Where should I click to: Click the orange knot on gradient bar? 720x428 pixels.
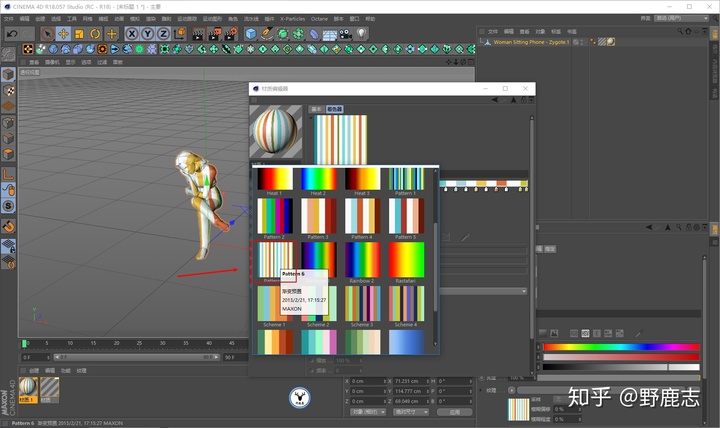(x=496, y=189)
